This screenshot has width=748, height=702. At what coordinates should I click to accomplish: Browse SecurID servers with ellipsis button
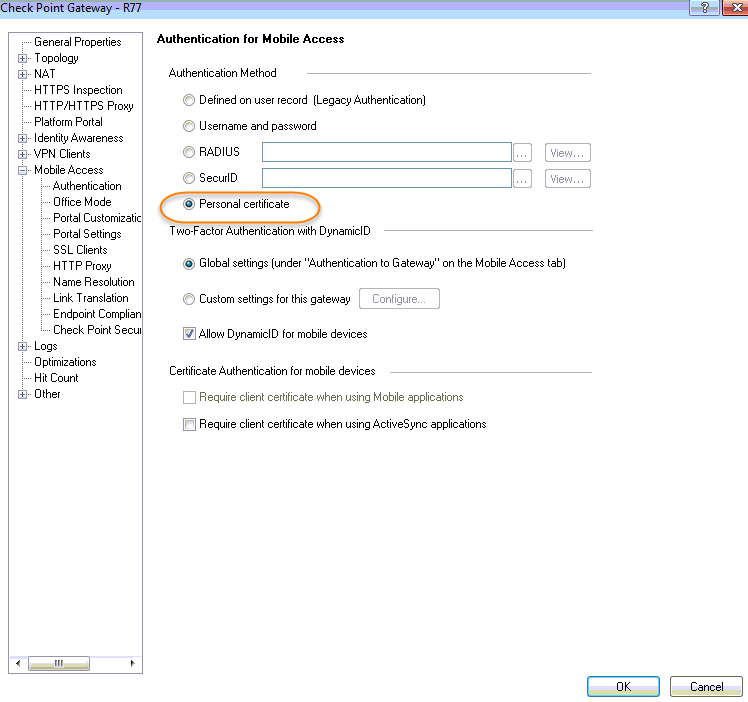522,179
